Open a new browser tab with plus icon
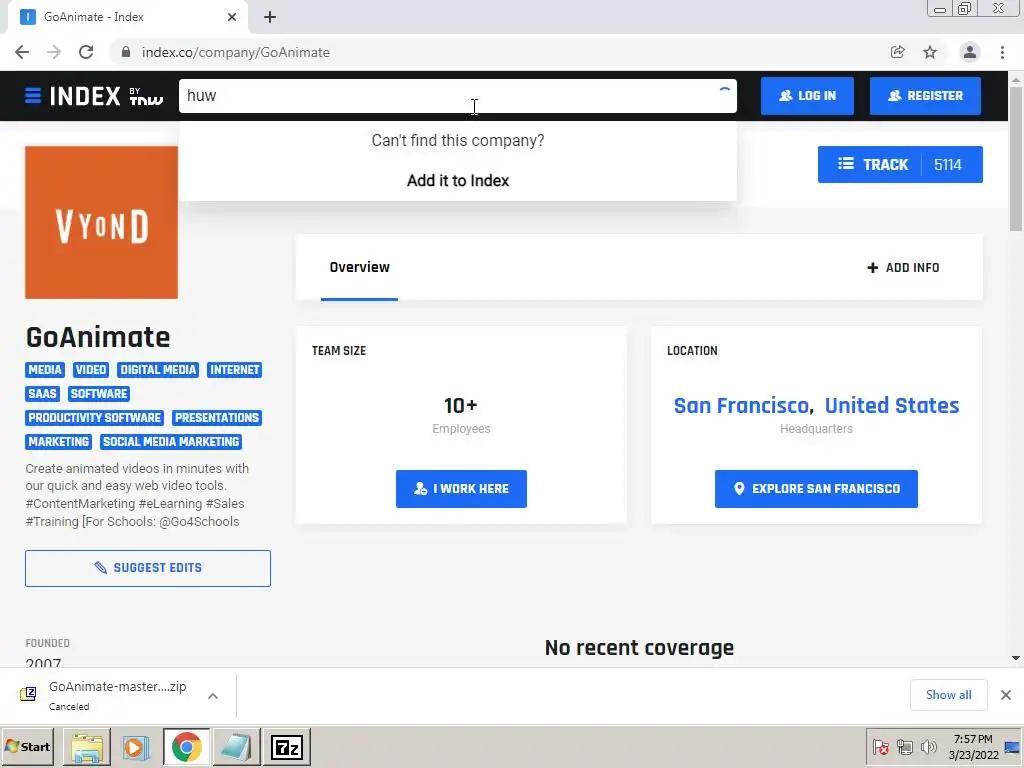 click(270, 17)
